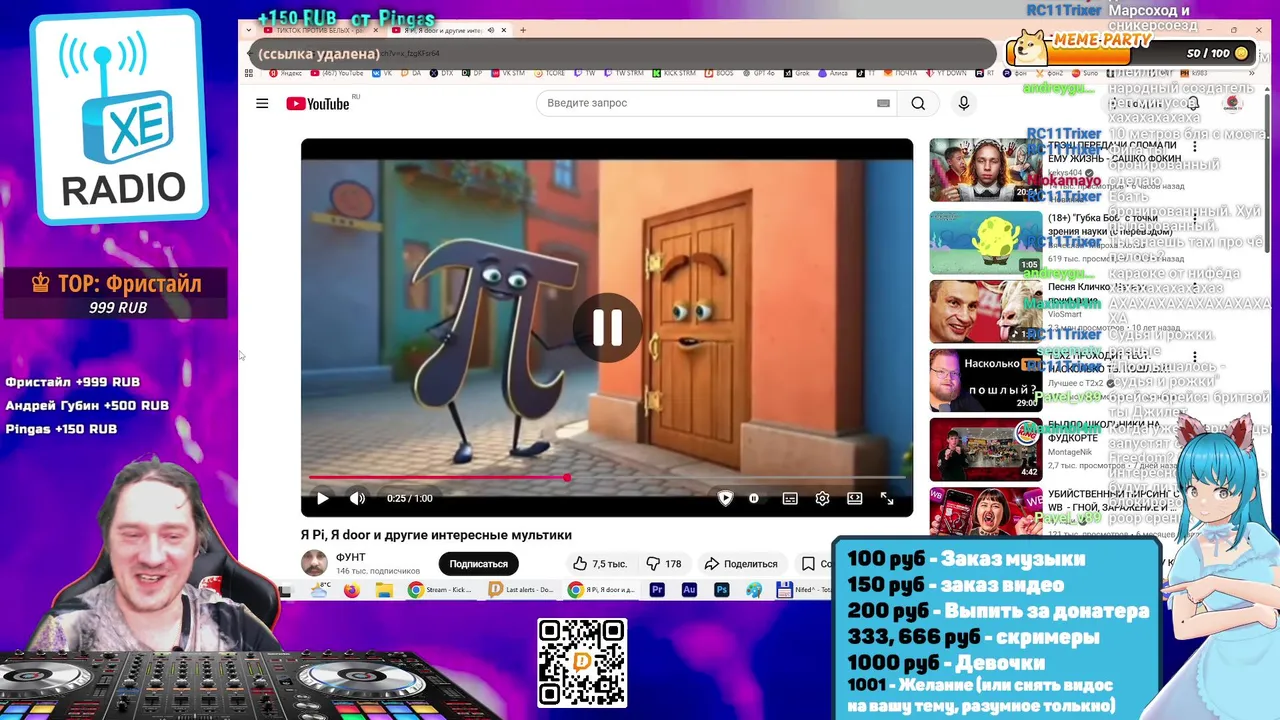1280x720 pixels.
Task: Click the search magnifier button
Action: click(x=918, y=103)
